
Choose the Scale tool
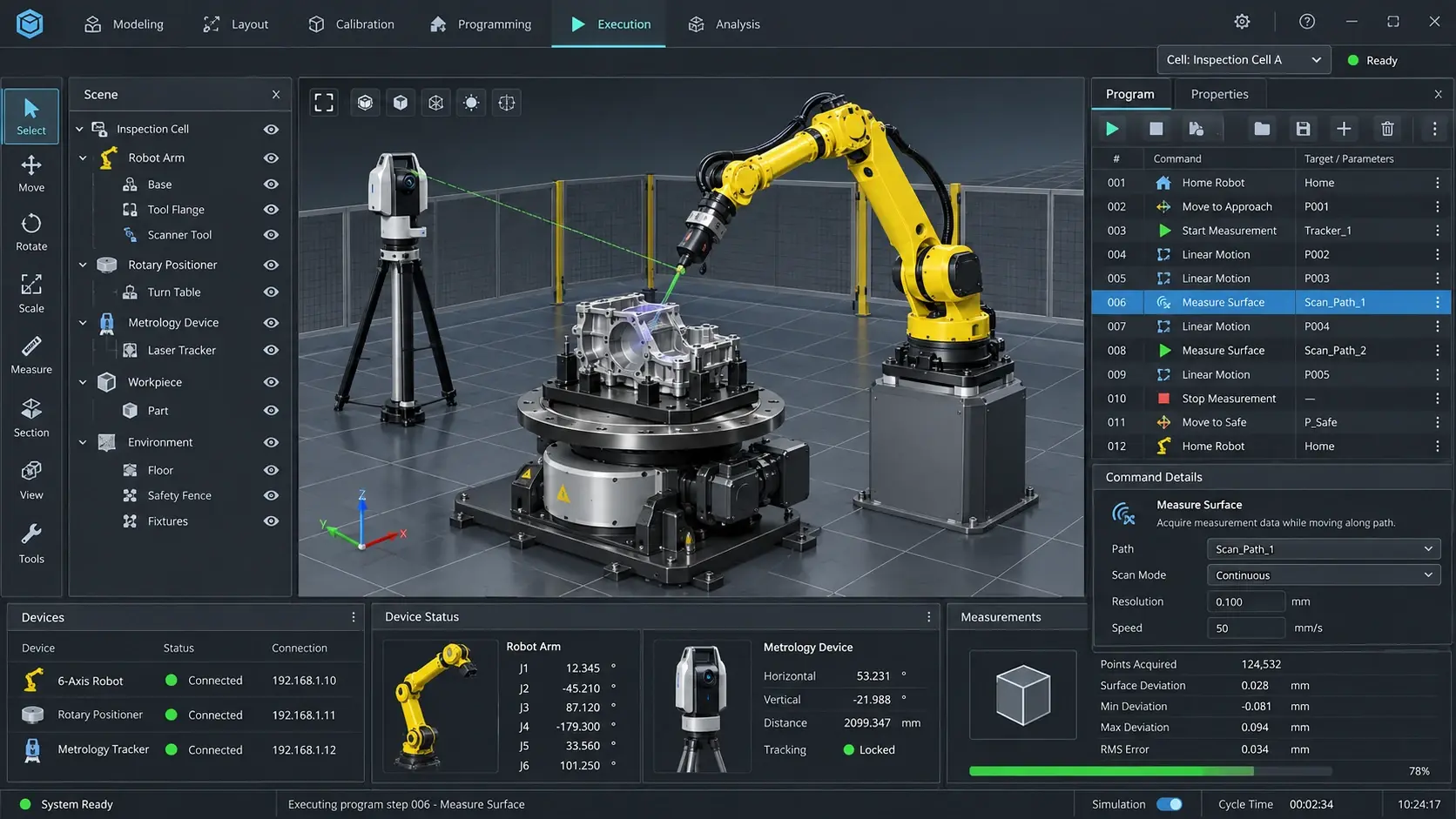tap(31, 293)
